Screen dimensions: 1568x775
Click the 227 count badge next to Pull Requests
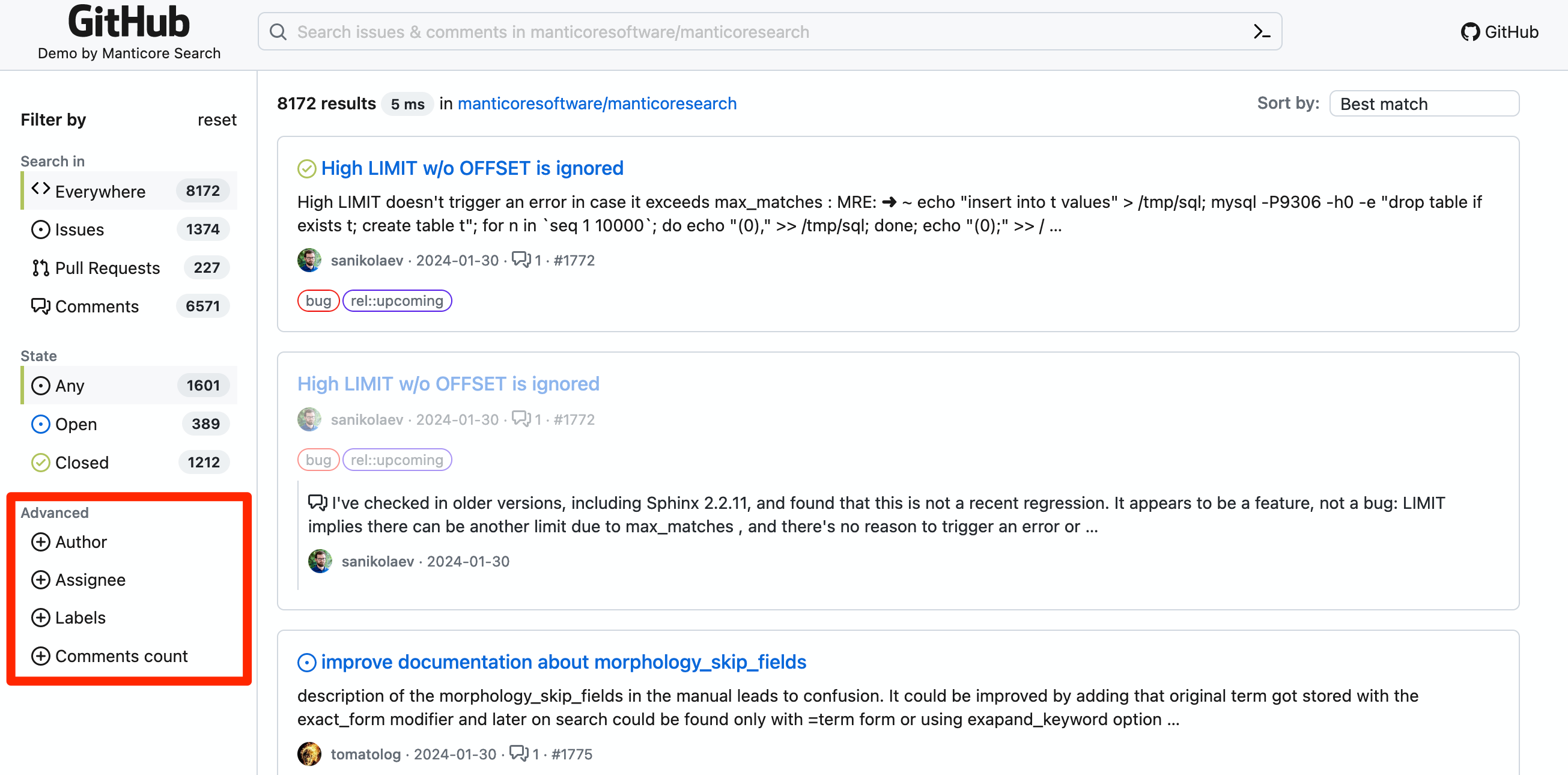(206, 268)
